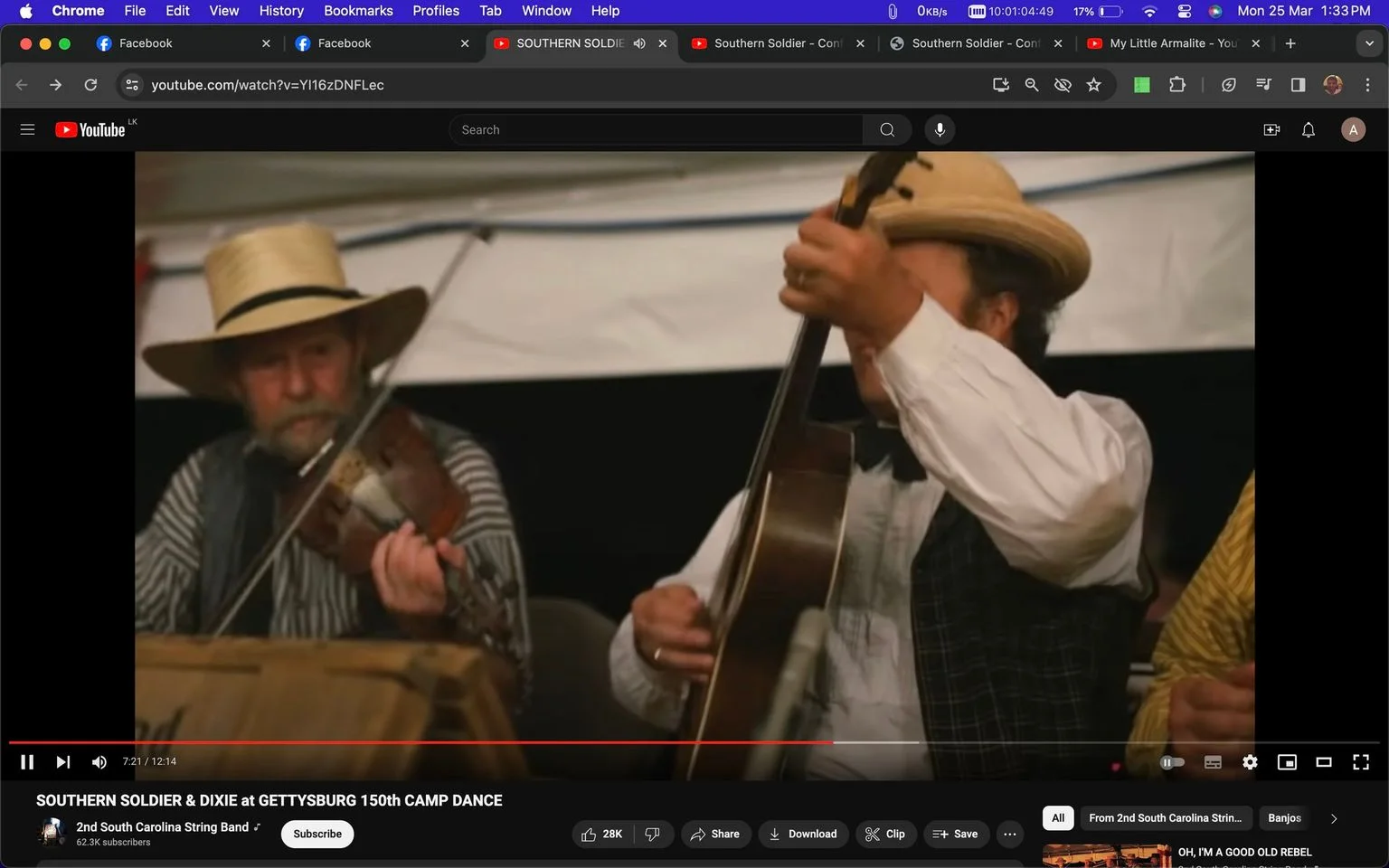Screen dimensions: 1389x868
Task: Open the video settings gear
Action: (1250, 762)
